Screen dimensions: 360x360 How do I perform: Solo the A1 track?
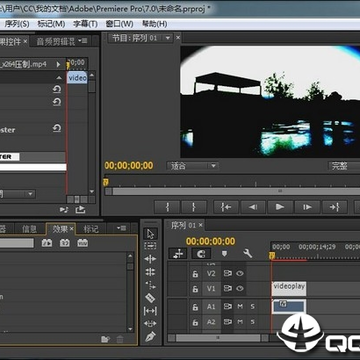tap(253, 306)
